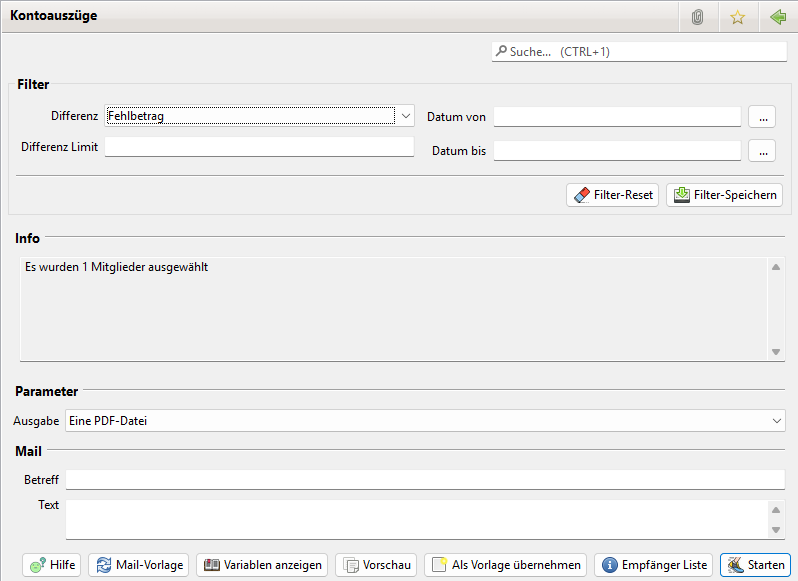Save filter with Filter-Speichern button

[724, 195]
